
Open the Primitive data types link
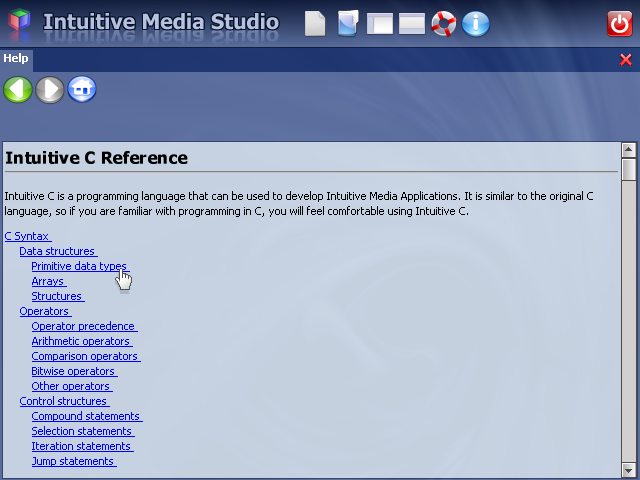pyautogui.click(x=80, y=266)
